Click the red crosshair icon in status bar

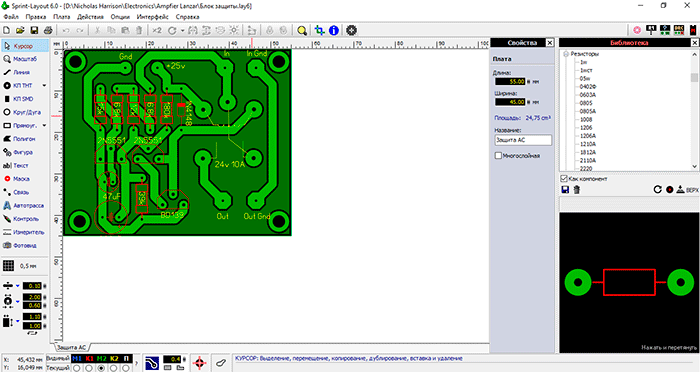coord(200,363)
